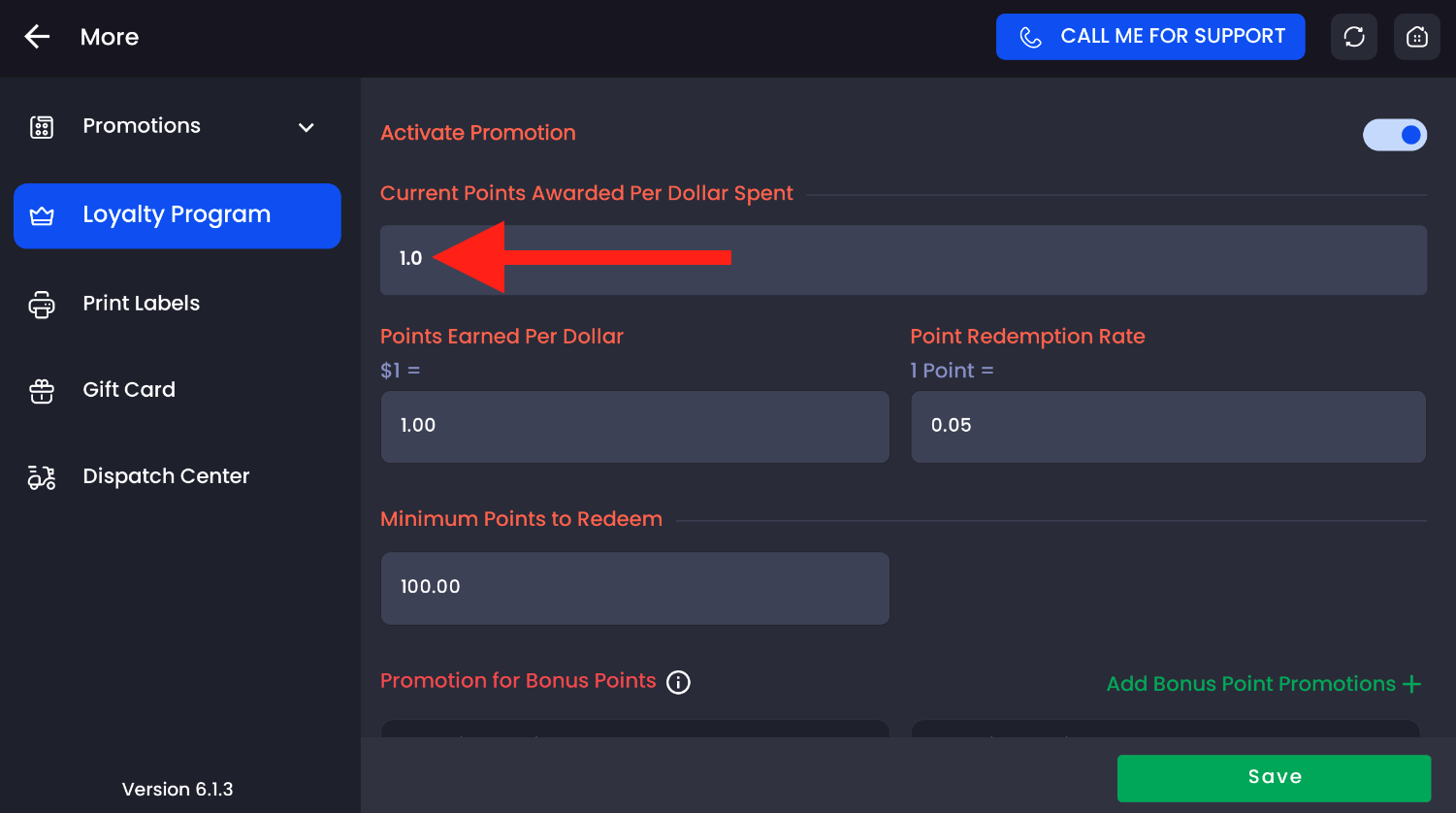Click the back arrow icon
Screen dimensions: 1456x813
(37, 37)
